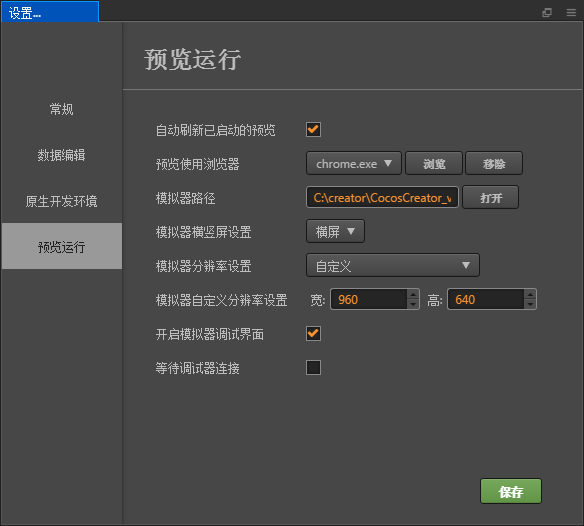Increase the 宽 width value with up arrow
Viewport: 584px width, 526px height.
[413, 295]
